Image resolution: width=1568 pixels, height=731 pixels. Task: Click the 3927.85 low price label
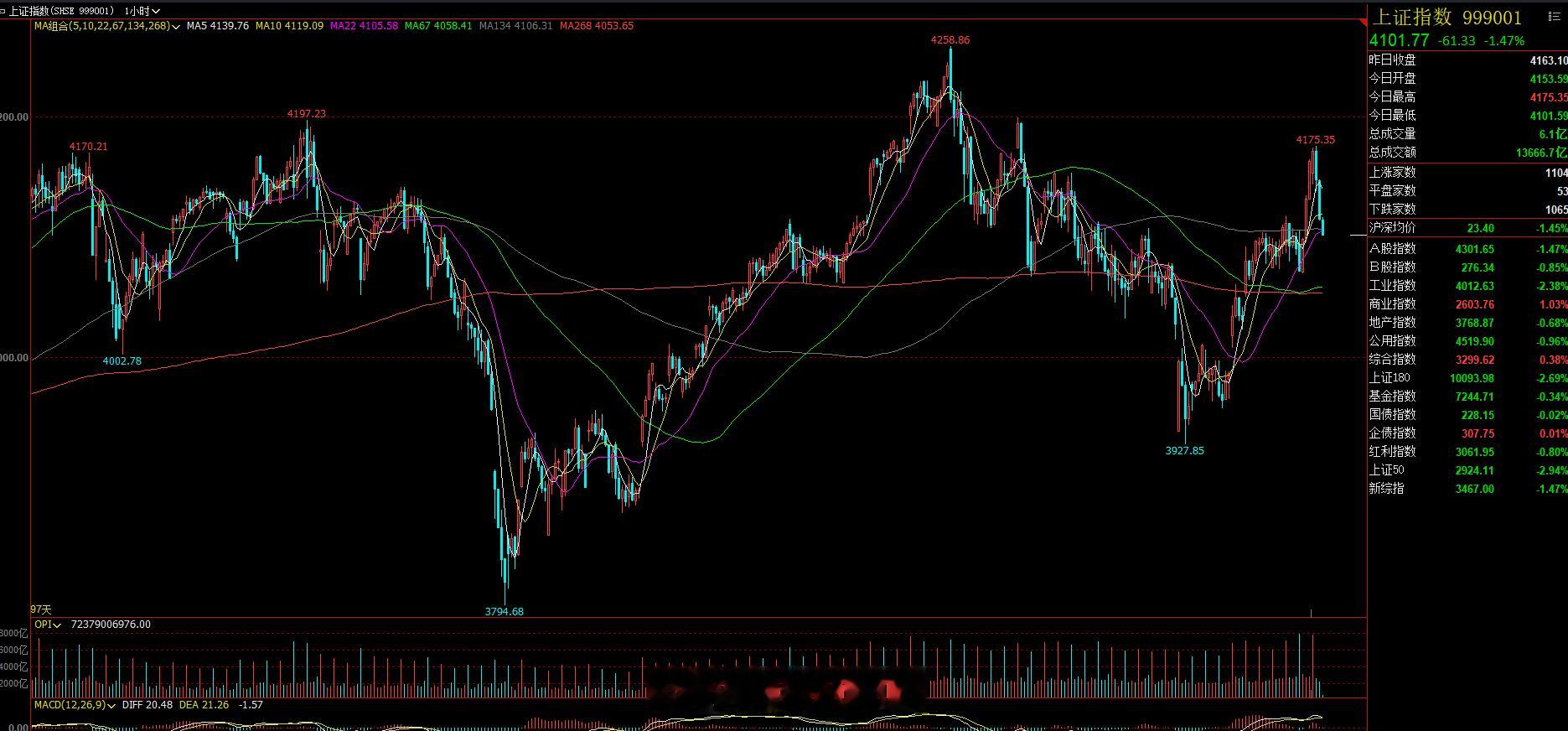[1185, 451]
